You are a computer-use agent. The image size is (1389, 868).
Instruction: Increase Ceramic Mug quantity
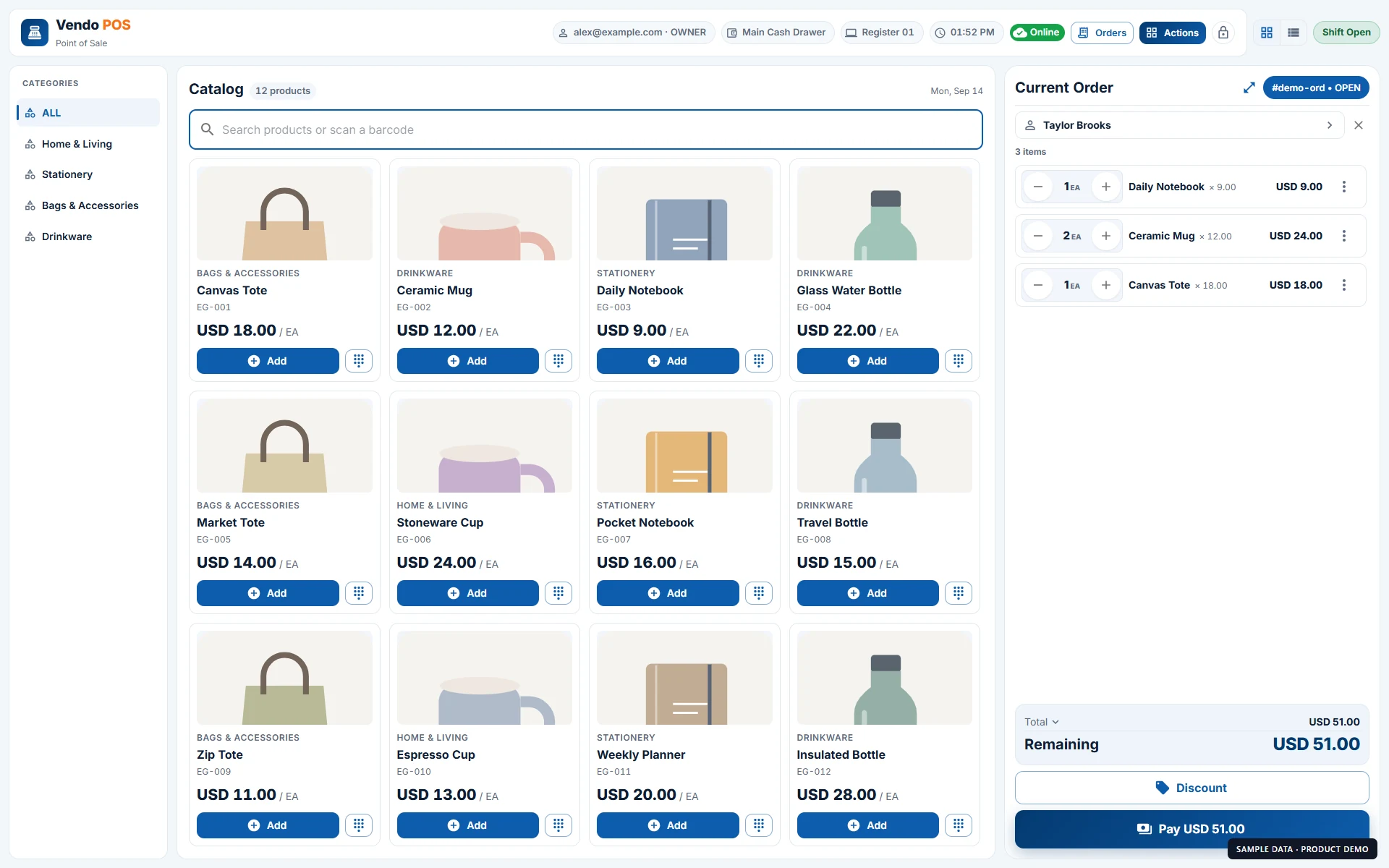pos(1106,236)
